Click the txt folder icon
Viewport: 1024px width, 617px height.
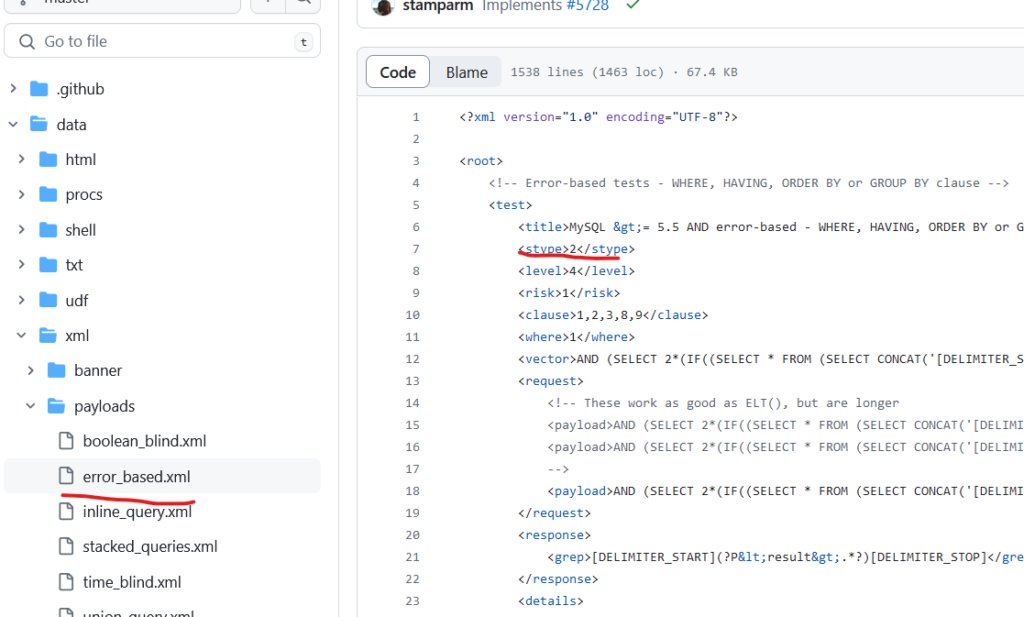click(48, 265)
